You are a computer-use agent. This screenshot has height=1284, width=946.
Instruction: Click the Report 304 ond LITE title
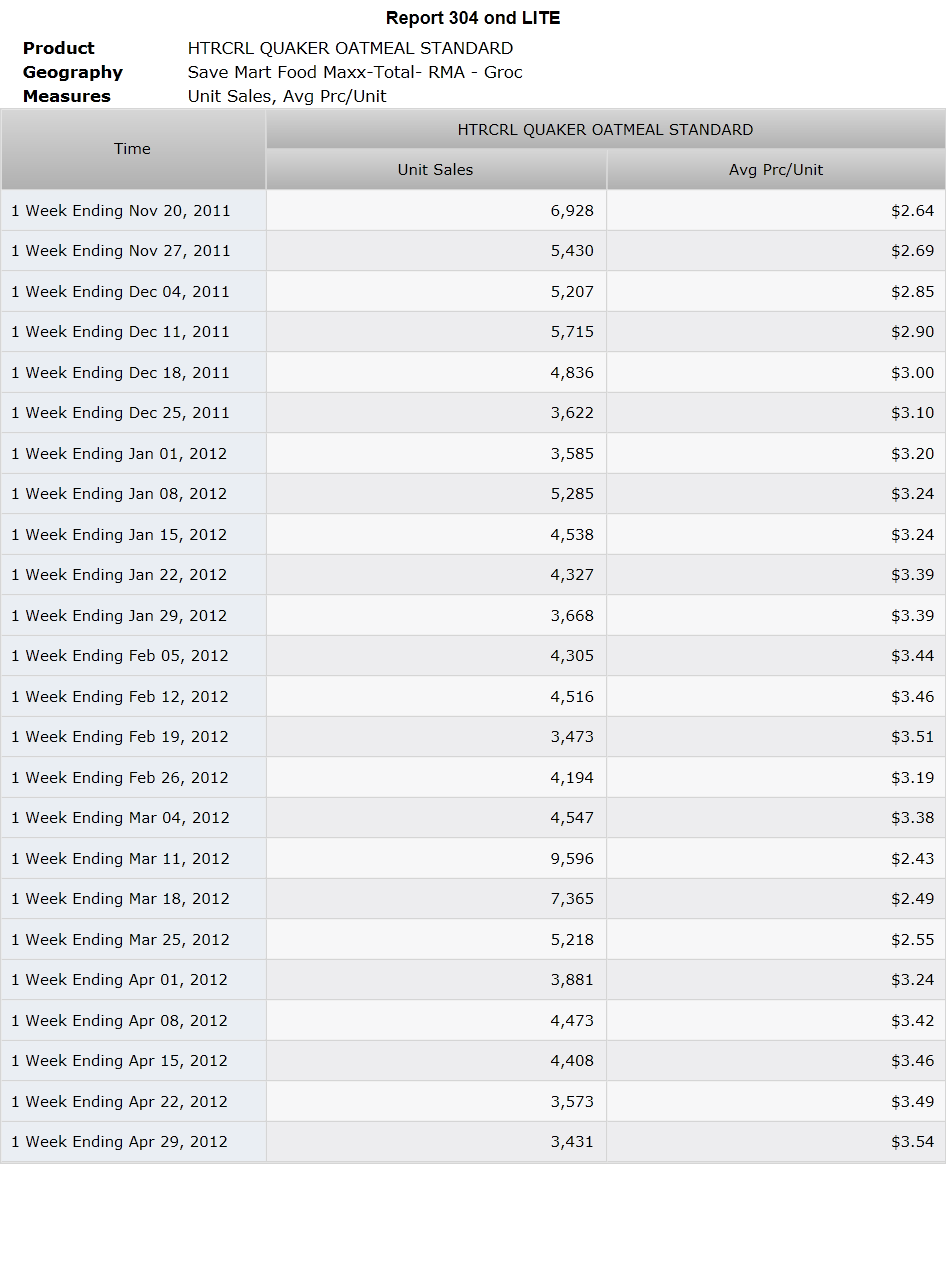(473, 18)
